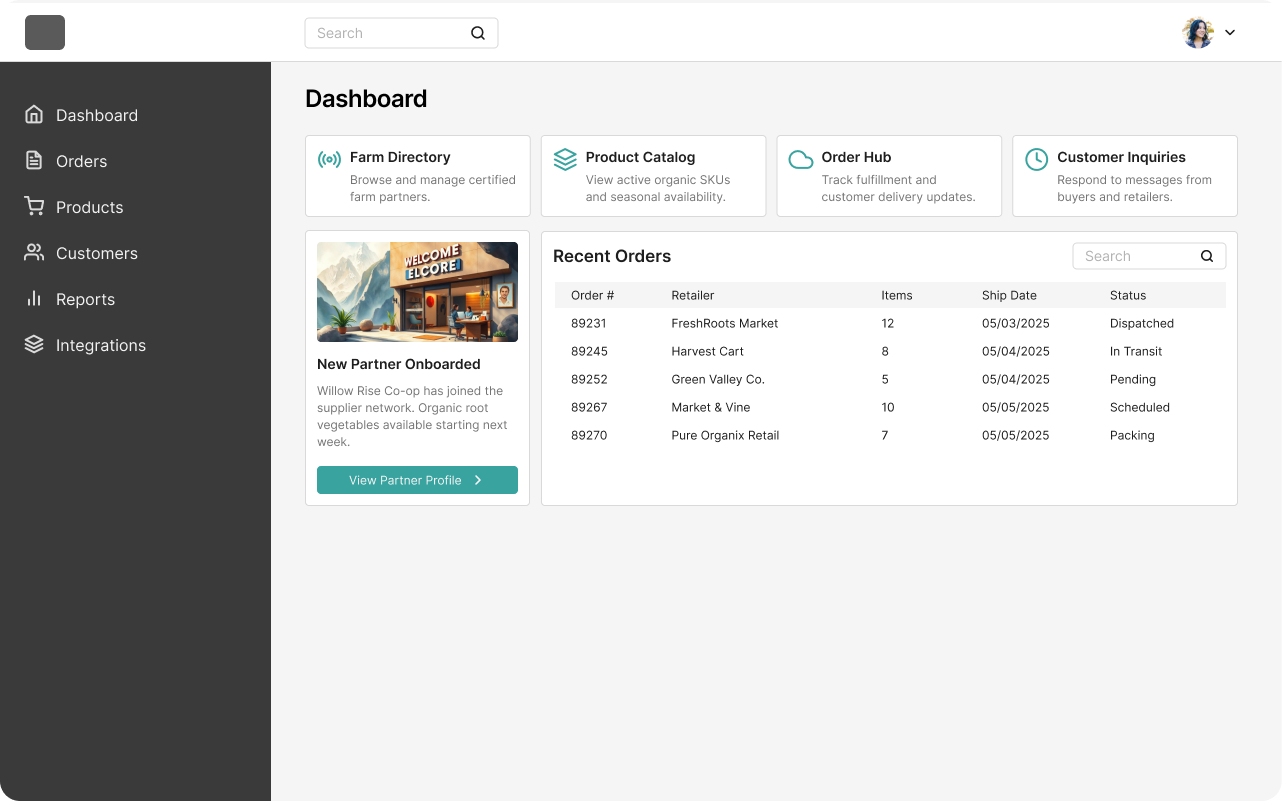Select order number 89270

coord(589,435)
